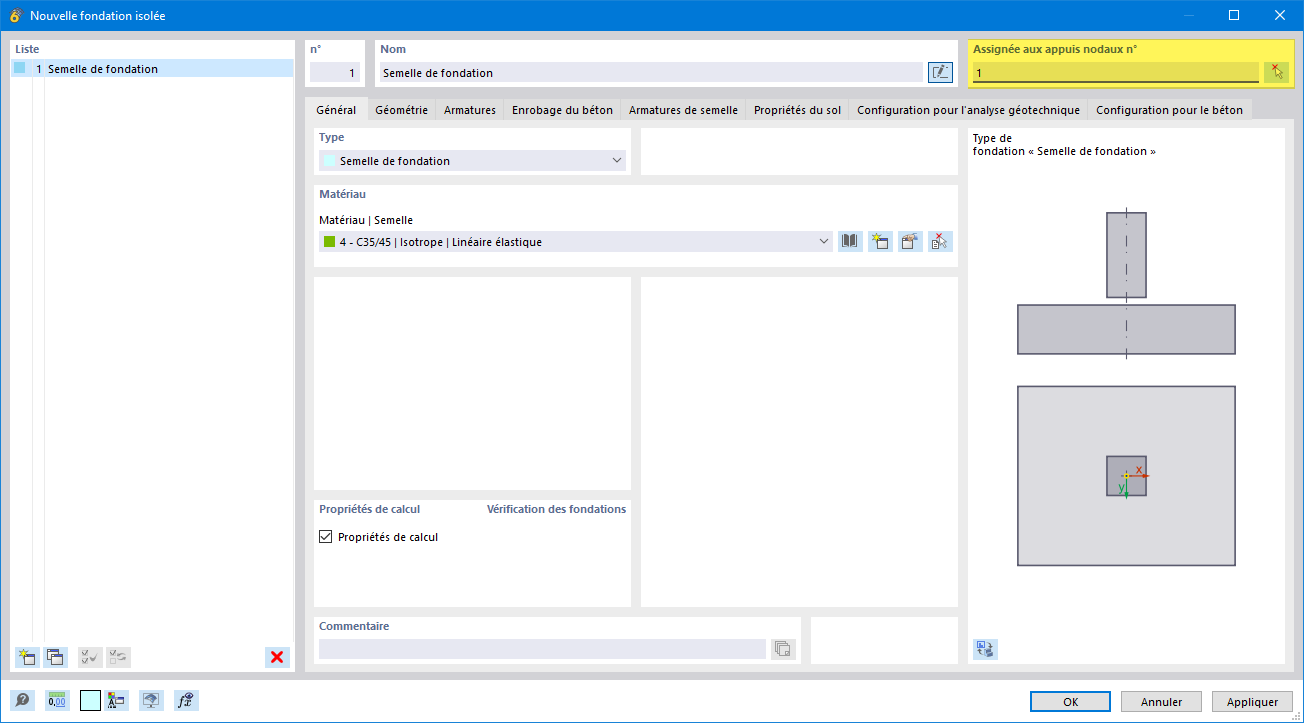
Task: Click the invert selection icon under the list
Action: (x=118, y=657)
